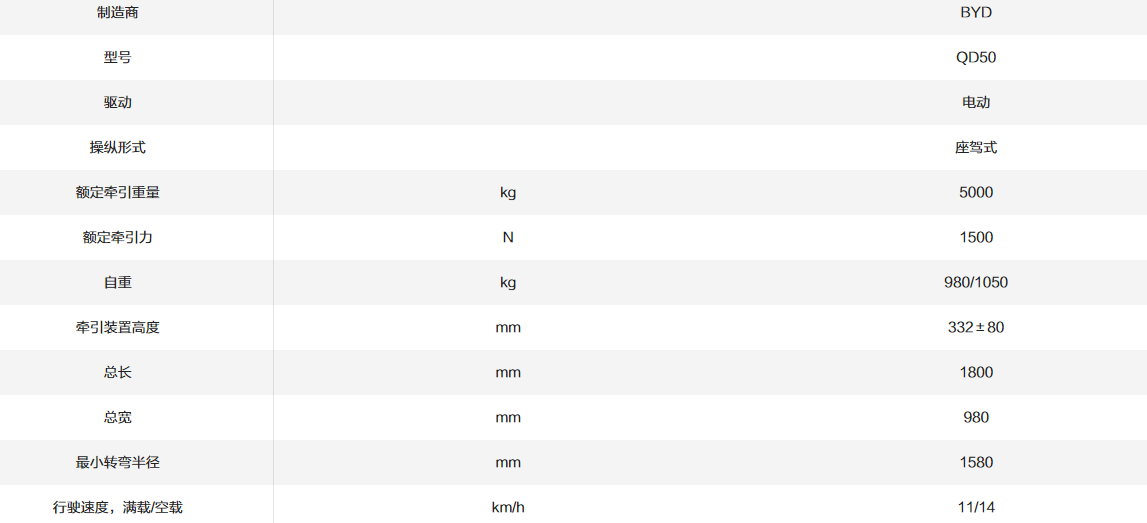Select the km/h unit cell
Screen dimensions: 1147x523
(x=508, y=507)
